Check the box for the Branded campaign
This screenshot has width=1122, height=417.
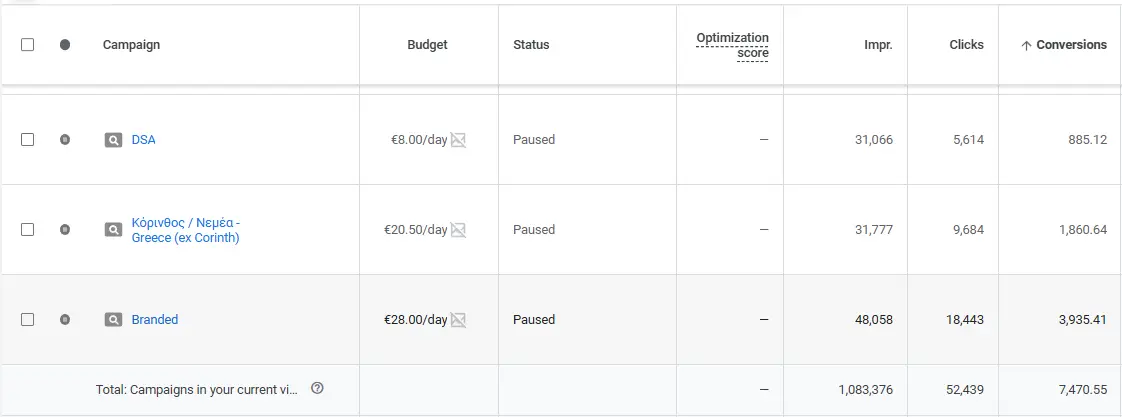tap(28, 320)
